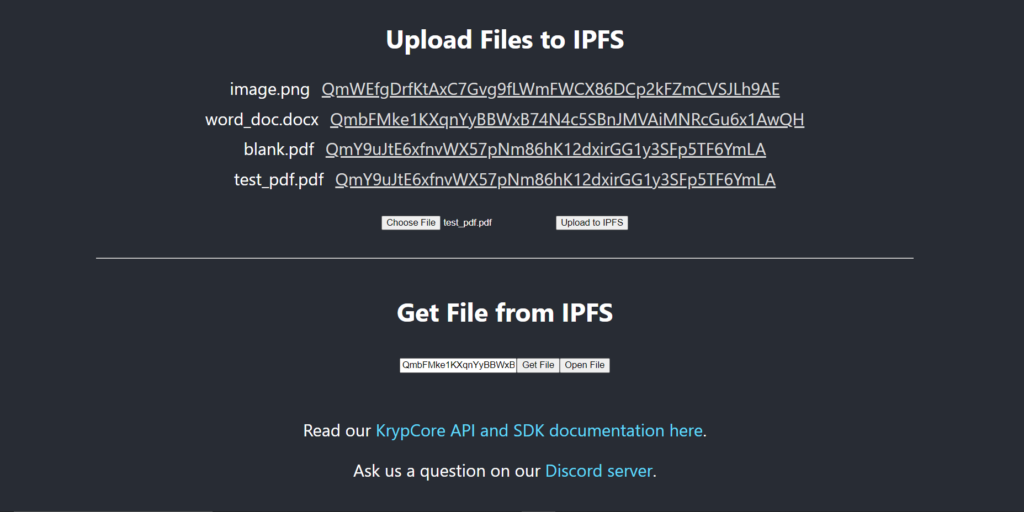Click the word_doc.docx file name label
Screen dimensions: 1024x512
click(x=262, y=120)
